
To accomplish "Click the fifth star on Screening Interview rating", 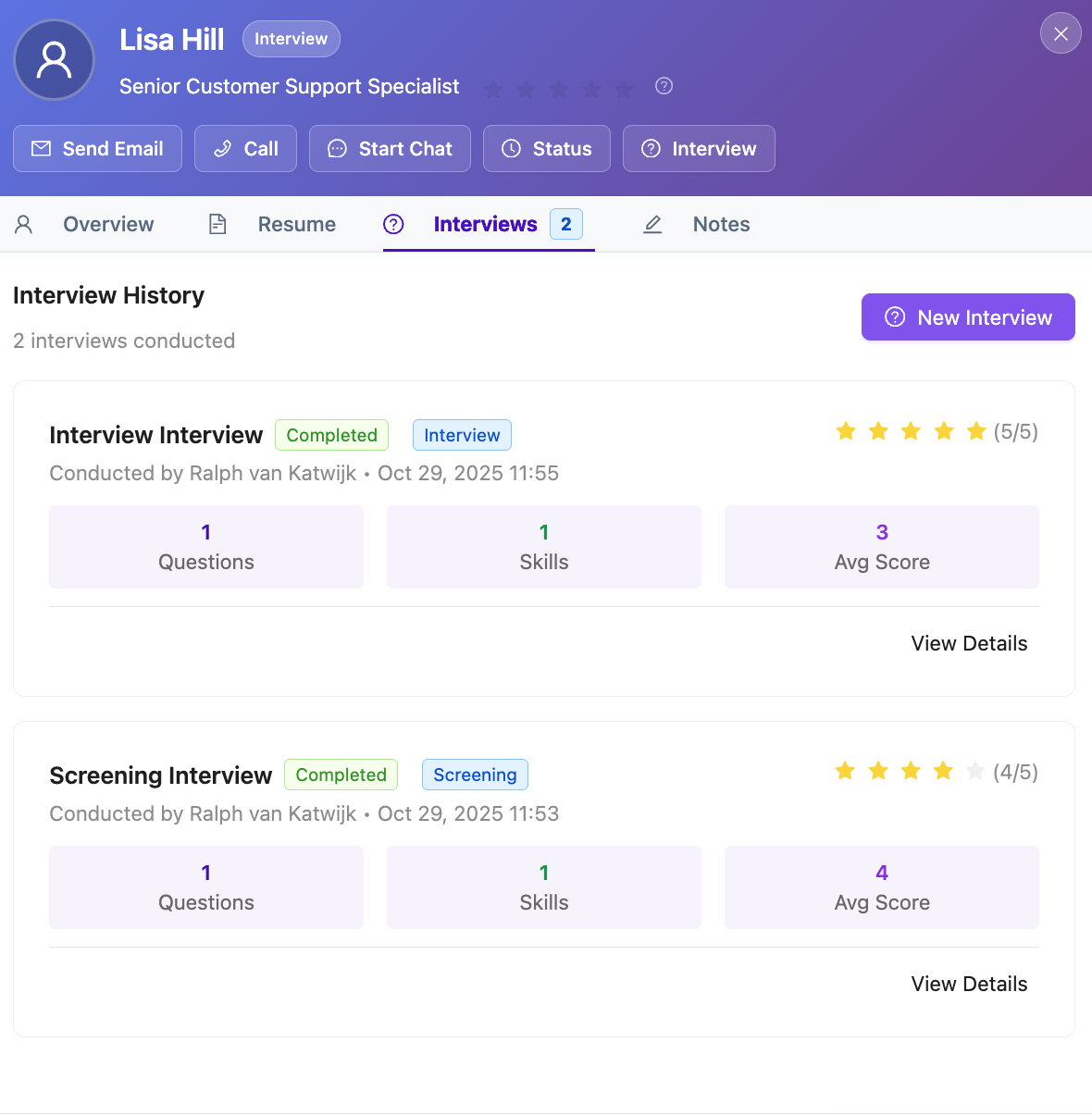I will point(975,770).
